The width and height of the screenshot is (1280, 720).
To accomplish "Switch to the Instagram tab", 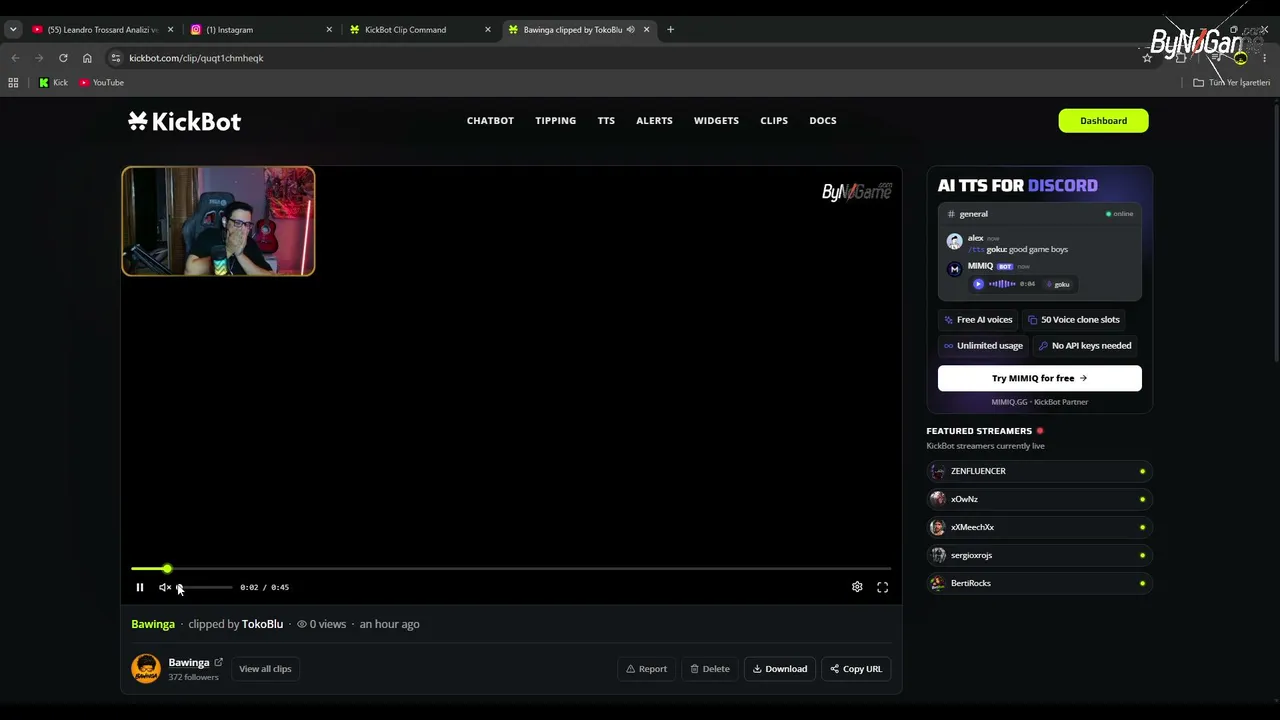I will (x=260, y=30).
